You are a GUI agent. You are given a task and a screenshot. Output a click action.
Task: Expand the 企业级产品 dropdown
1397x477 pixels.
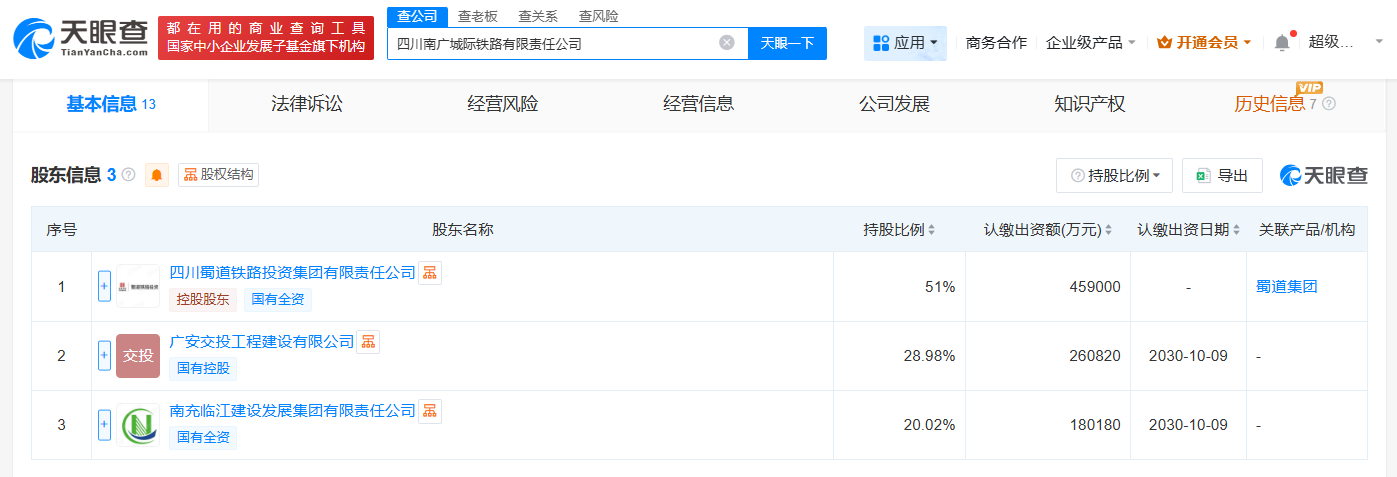[x=1090, y=43]
